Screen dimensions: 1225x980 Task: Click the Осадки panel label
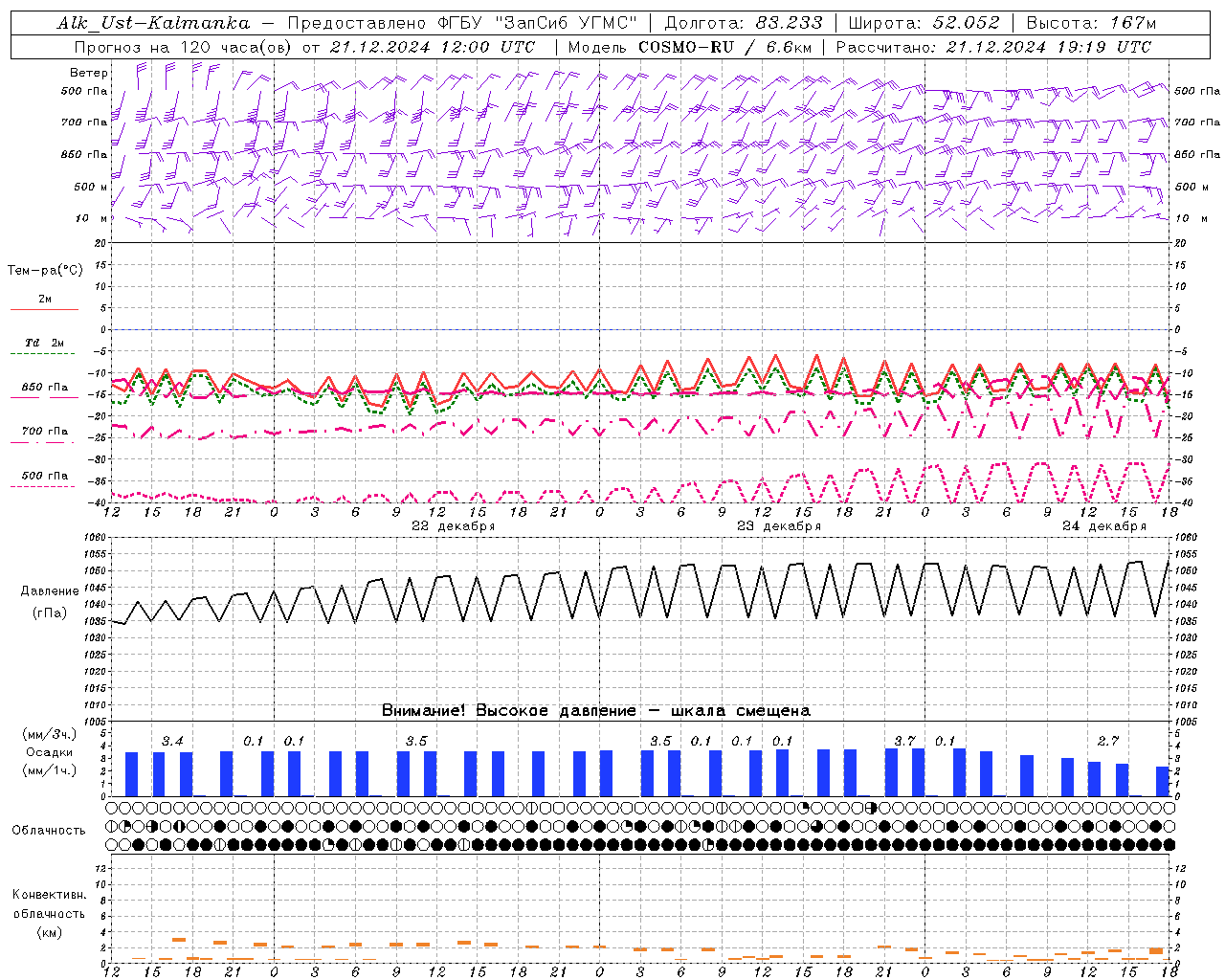49,752
